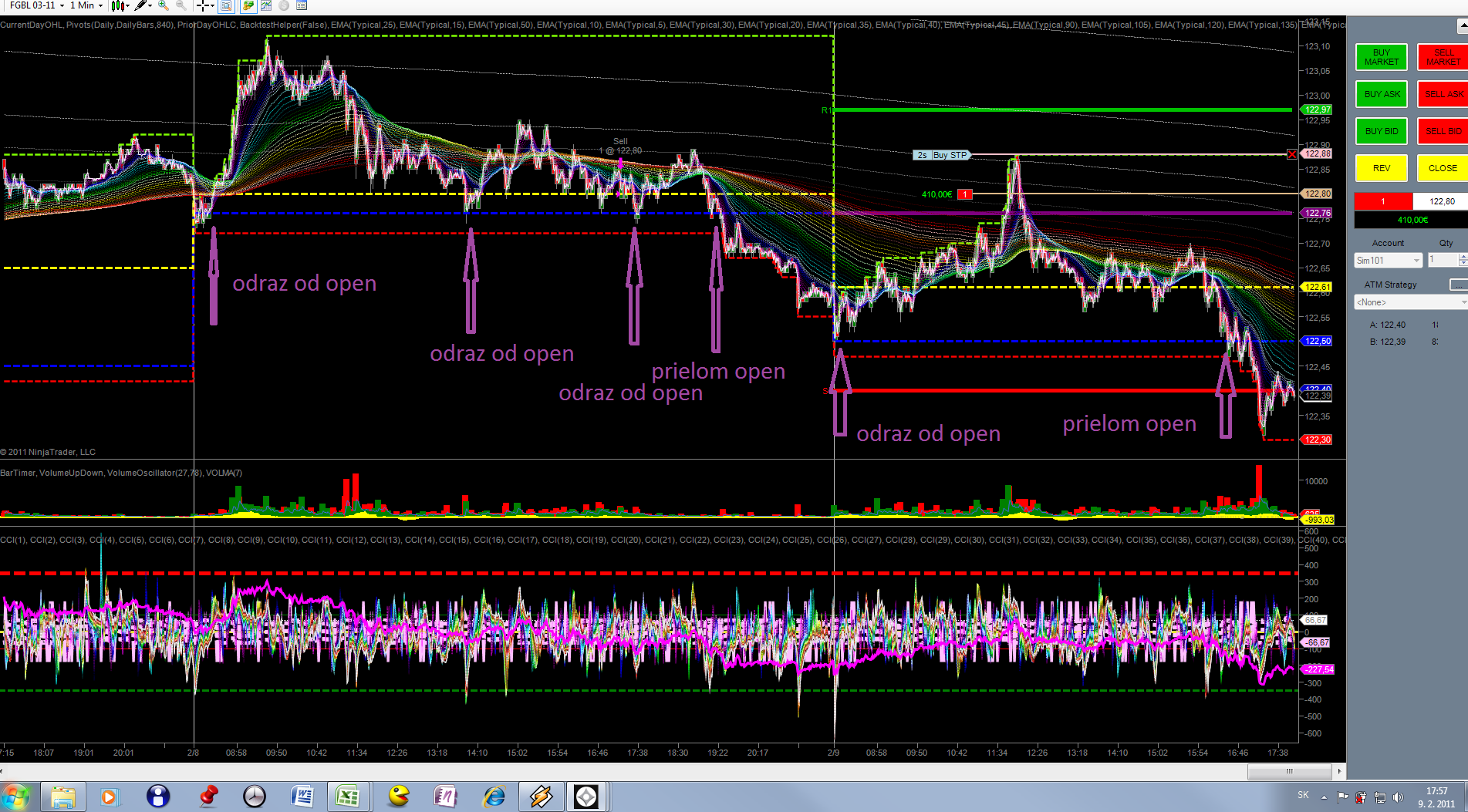The height and width of the screenshot is (812, 1468).
Task: Switch to Winamp in taskbar
Action: (x=541, y=797)
